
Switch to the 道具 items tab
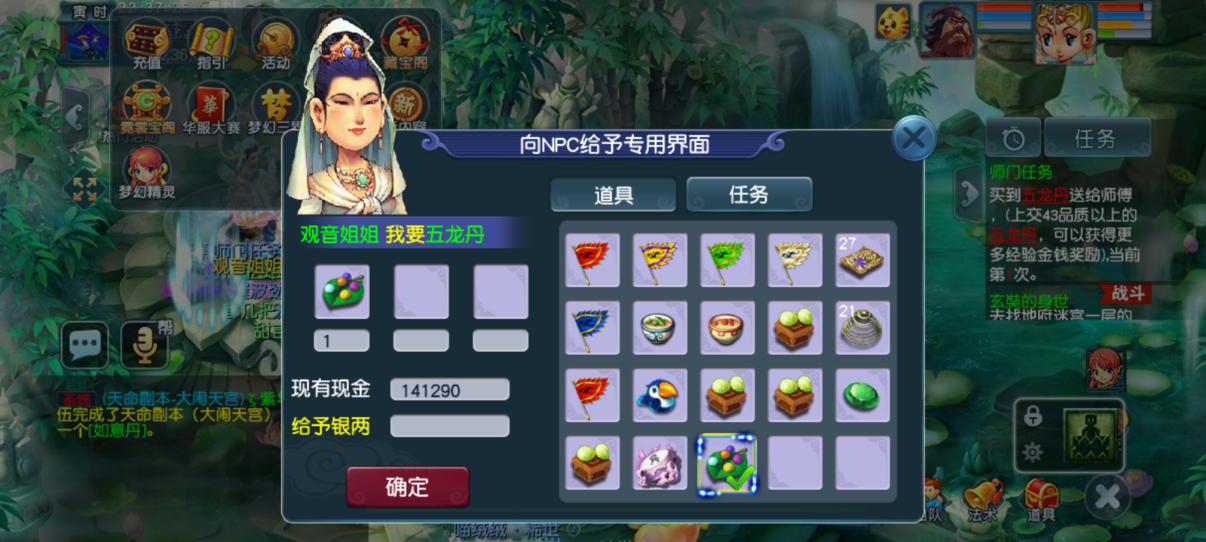tap(613, 195)
